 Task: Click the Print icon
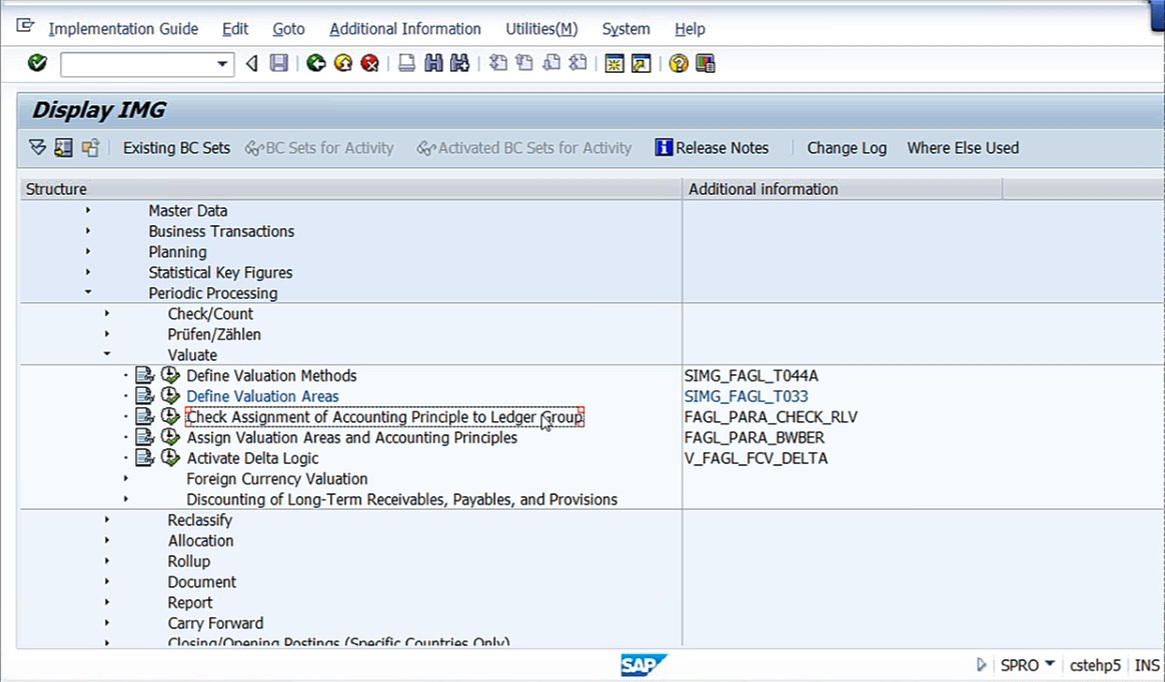pyautogui.click(x=406, y=63)
